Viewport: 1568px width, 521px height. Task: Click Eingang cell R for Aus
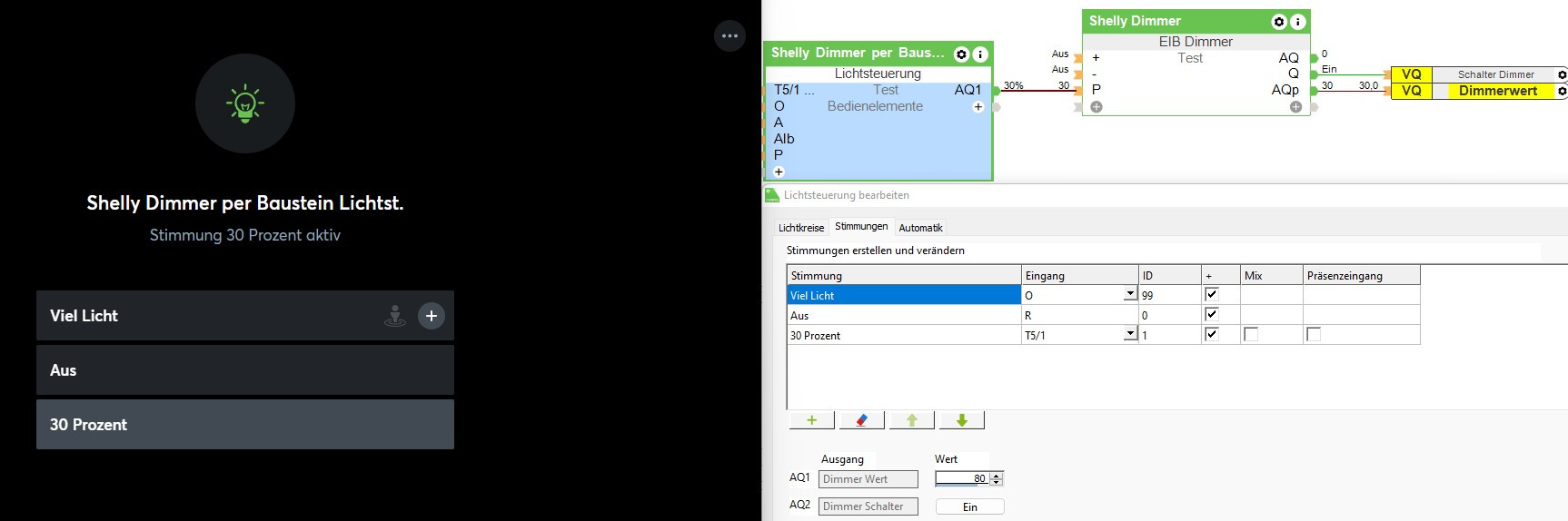1079,315
